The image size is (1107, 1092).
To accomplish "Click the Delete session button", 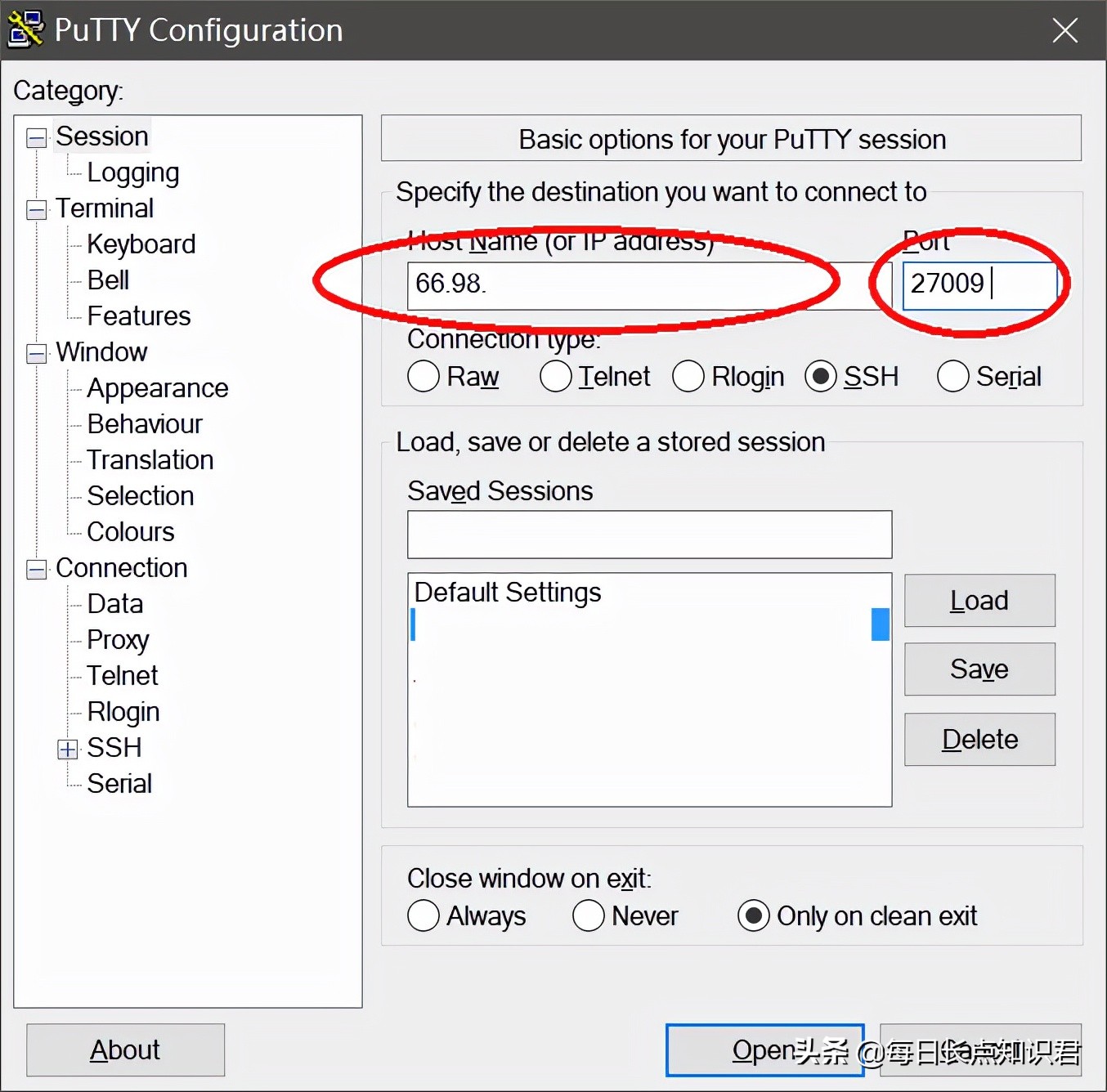I will pyautogui.click(x=979, y=740).
